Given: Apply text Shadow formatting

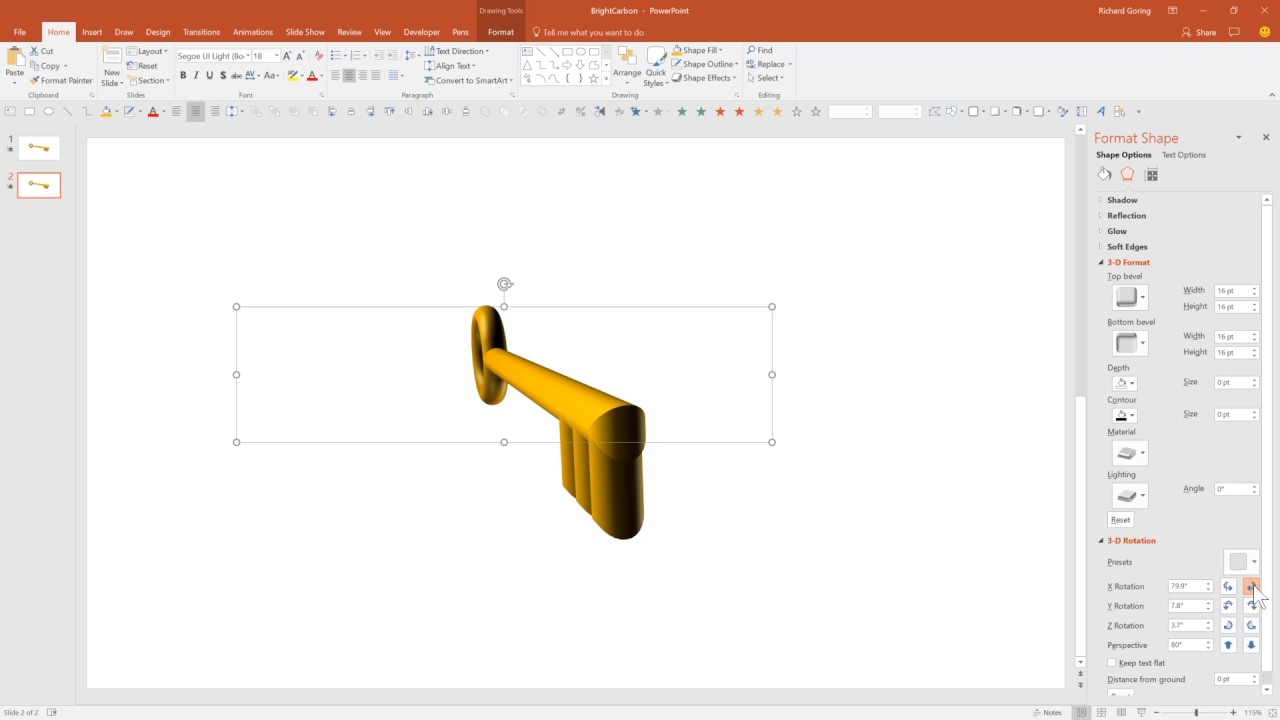Looking at the screenshot, I should pos(223,76).
